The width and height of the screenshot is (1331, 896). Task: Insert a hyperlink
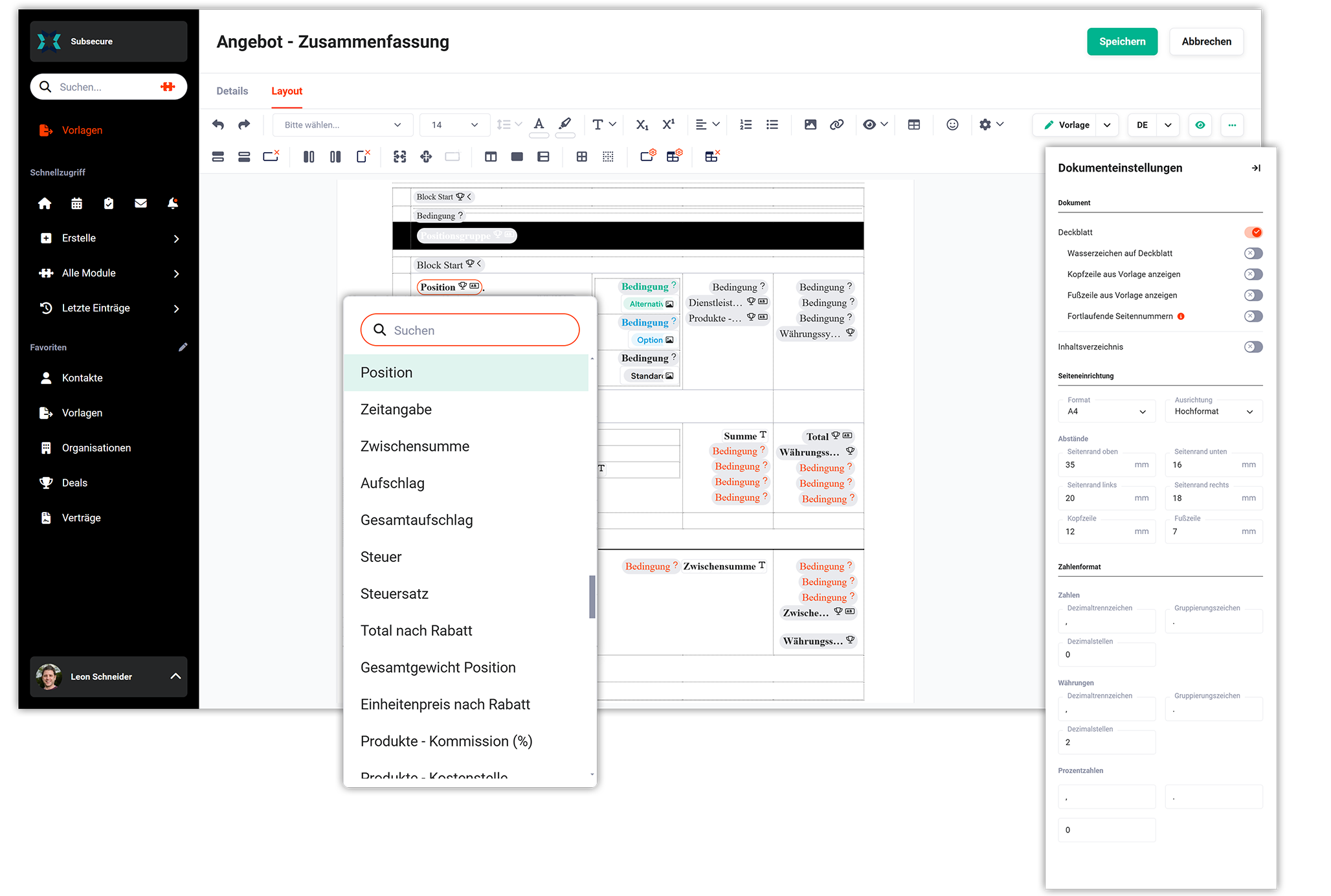pos(837,124)
